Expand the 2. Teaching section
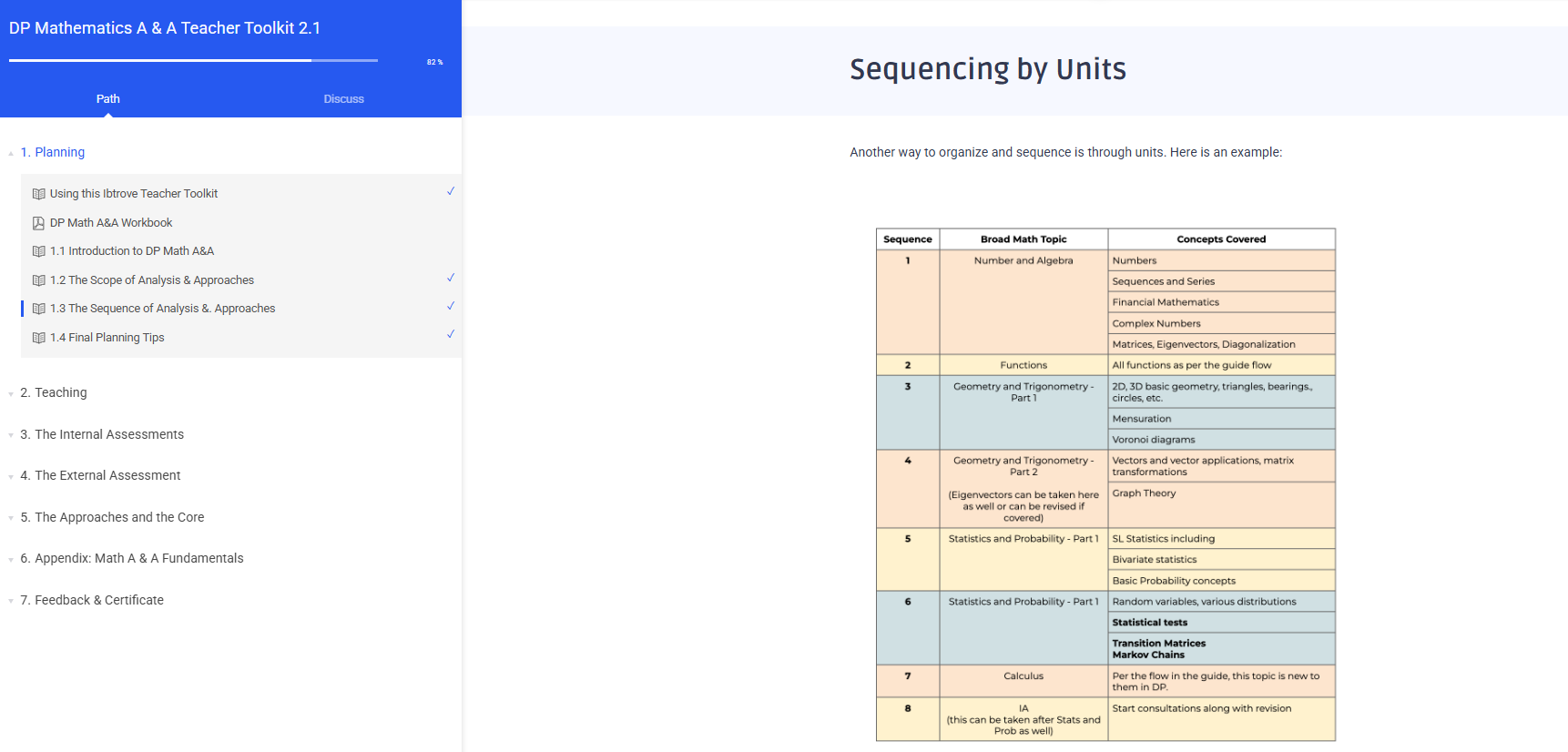Screen dimensions: 1568x752 [x=60, y=392]
